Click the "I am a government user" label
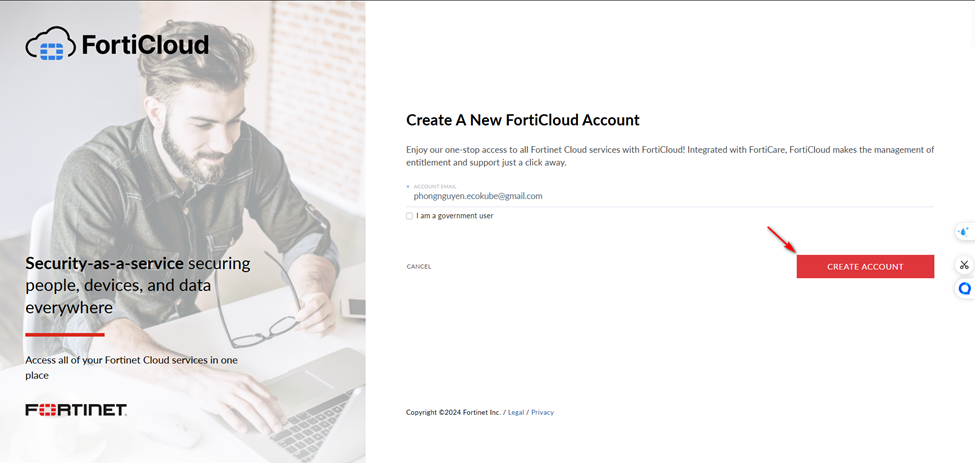 click(x=455, y=216)
